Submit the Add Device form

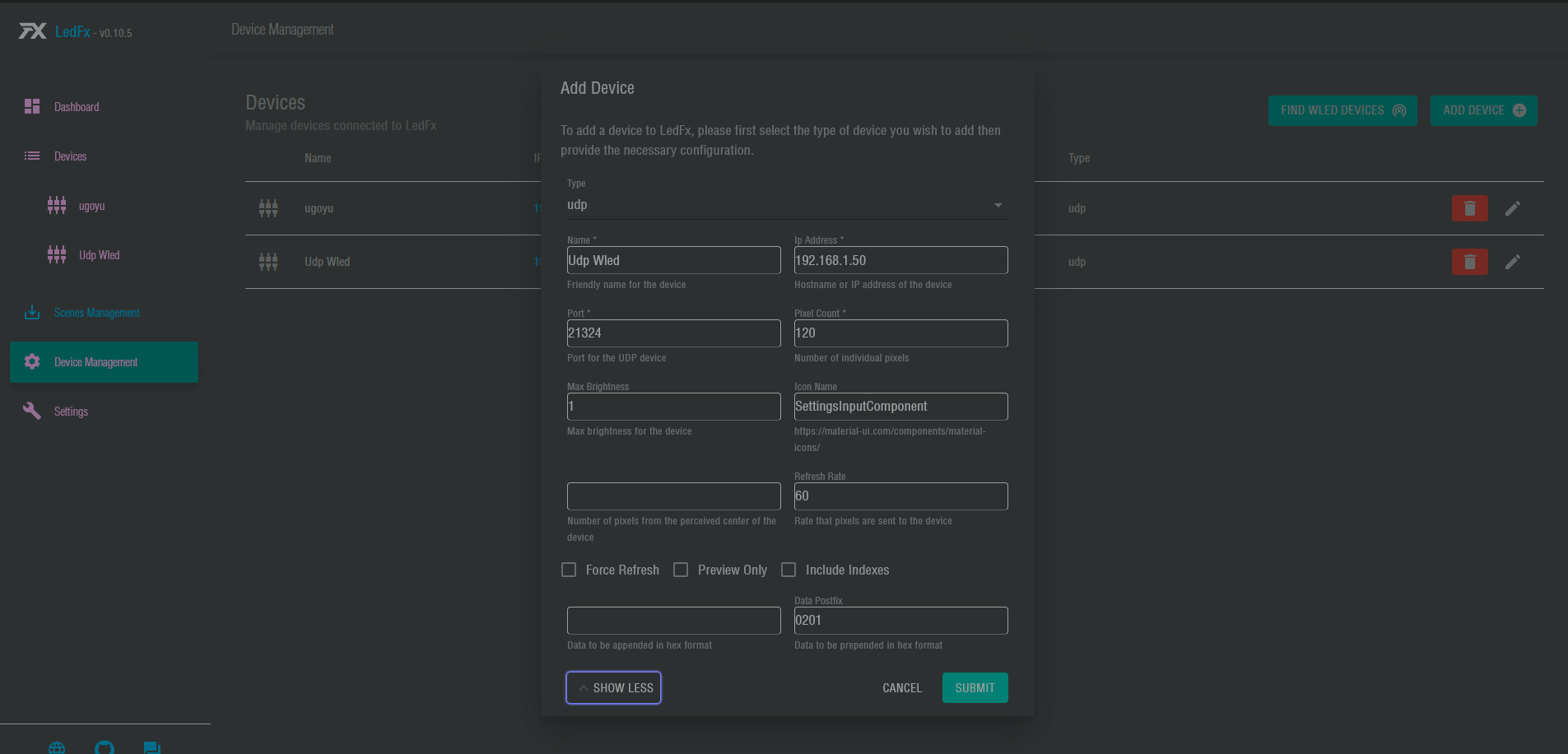[x=975, y=687]
